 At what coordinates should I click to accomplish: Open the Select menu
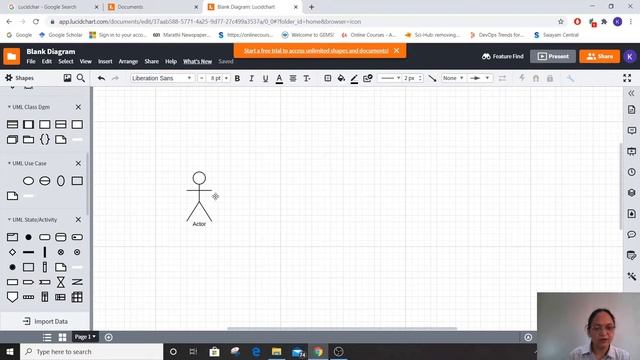tap(66, 62)
